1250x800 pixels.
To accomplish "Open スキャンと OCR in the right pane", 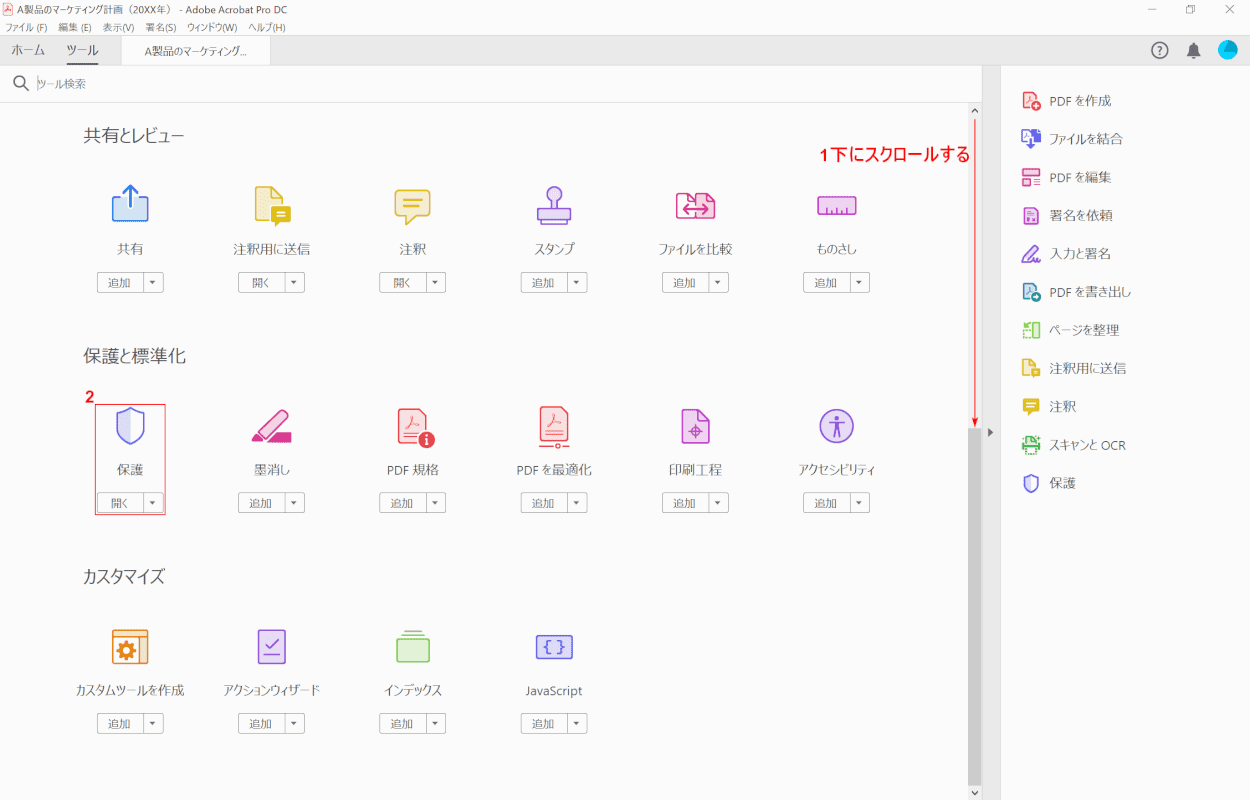I will tap(1073, 445).
